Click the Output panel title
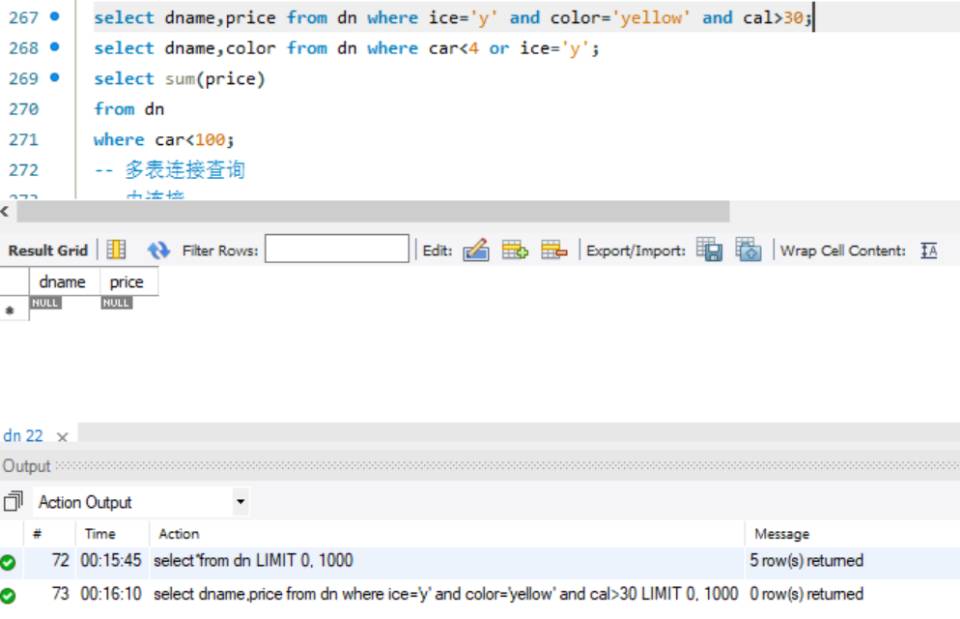The height and width of the screenshot is (619, 960). (26, 466)
